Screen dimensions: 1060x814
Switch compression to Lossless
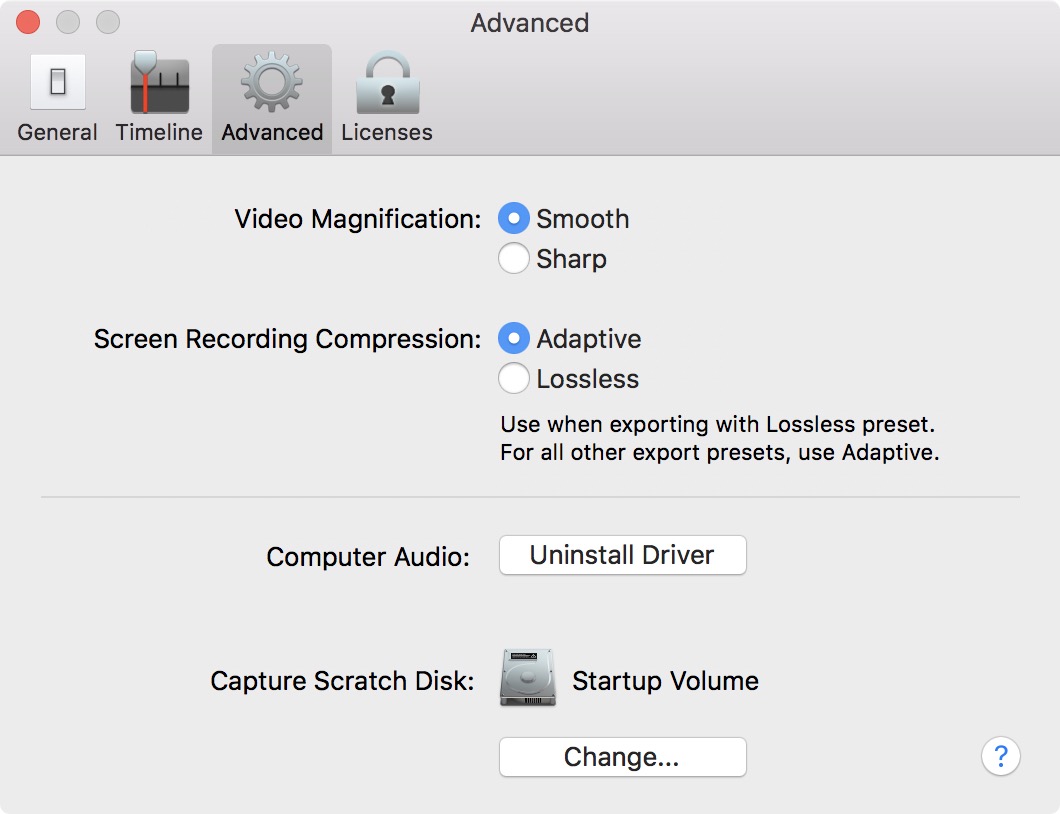click(514, 379)
